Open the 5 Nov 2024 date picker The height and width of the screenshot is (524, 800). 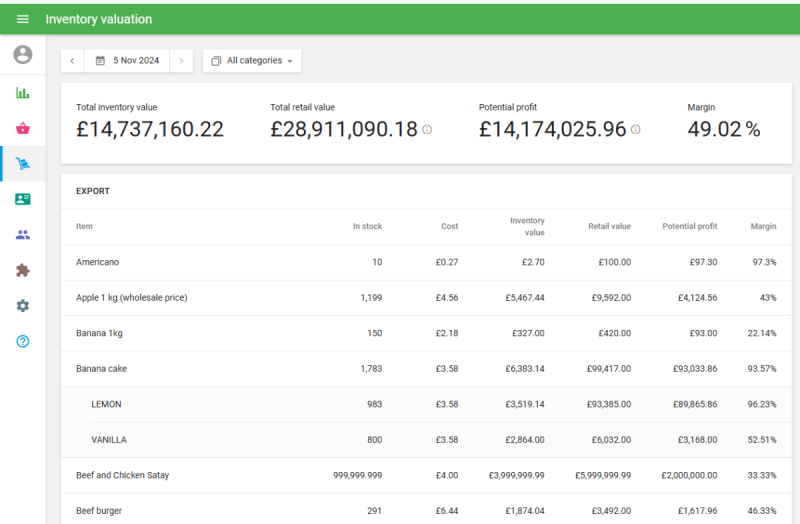[x=127, y=61]
